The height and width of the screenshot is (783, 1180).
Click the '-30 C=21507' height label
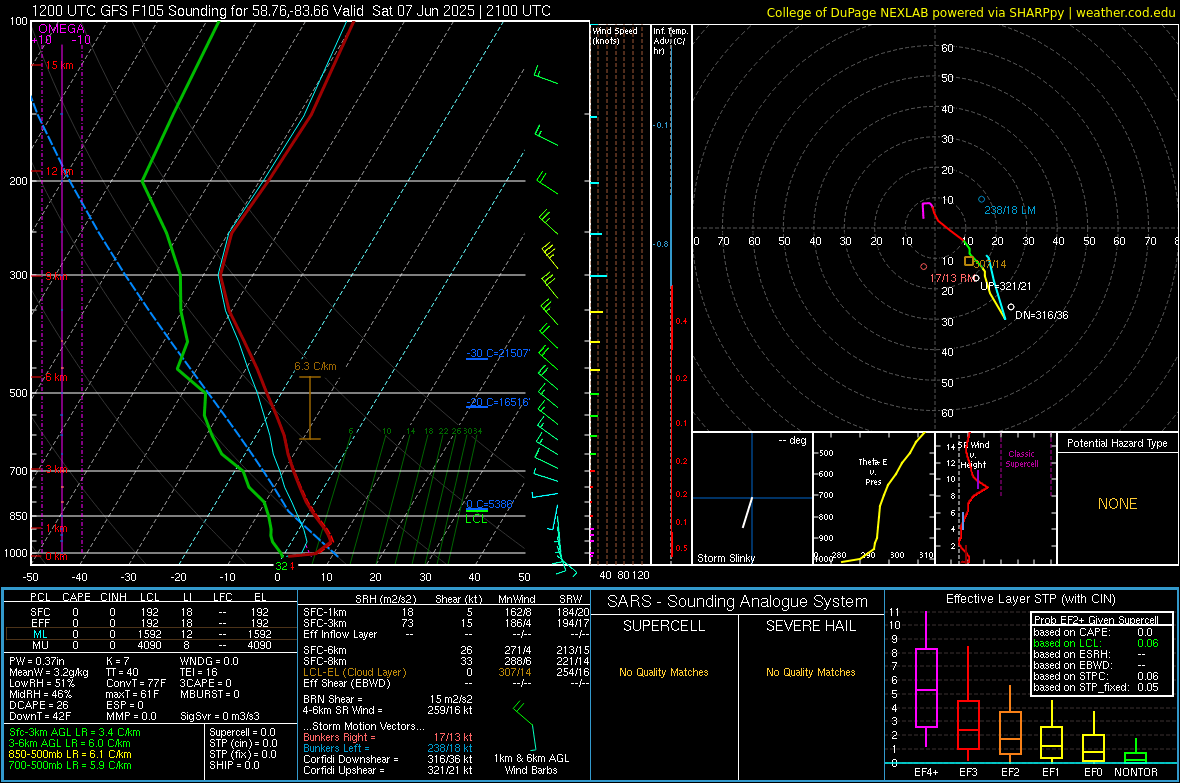pyautogui.click(x=498, y=353)
